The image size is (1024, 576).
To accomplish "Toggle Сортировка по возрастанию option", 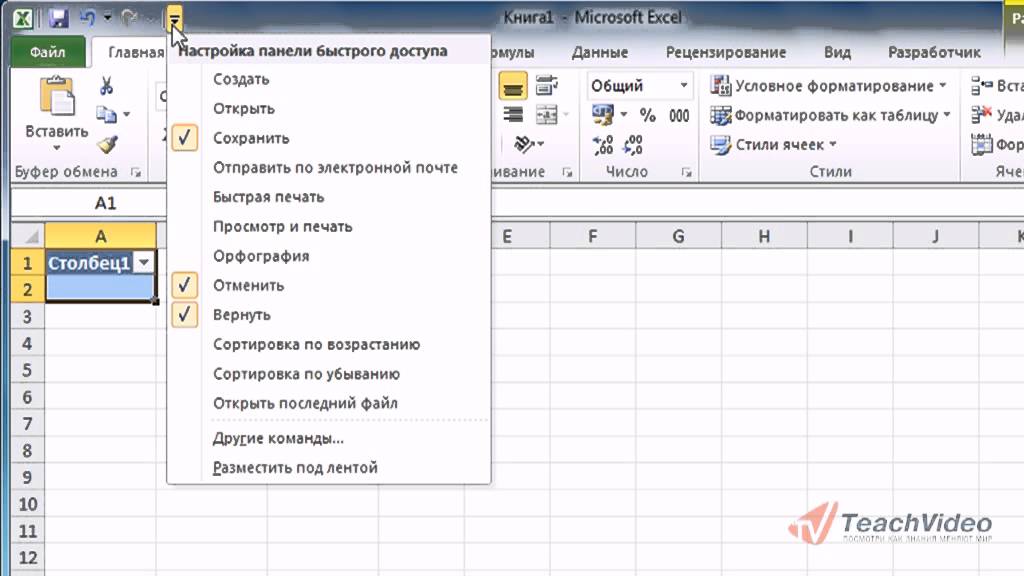I will 329,344.
